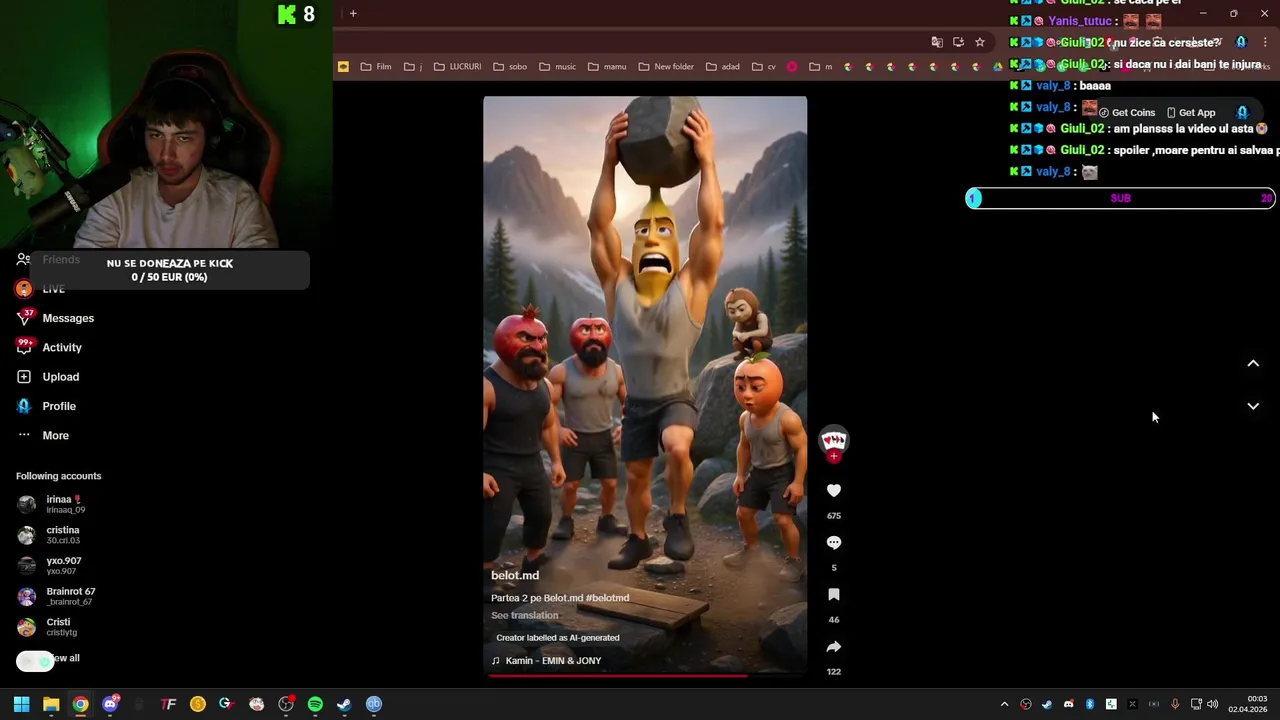The image size is (1280, 720).
Task: Open the Upload page from sidebar
Action: (x=60, y=377)
